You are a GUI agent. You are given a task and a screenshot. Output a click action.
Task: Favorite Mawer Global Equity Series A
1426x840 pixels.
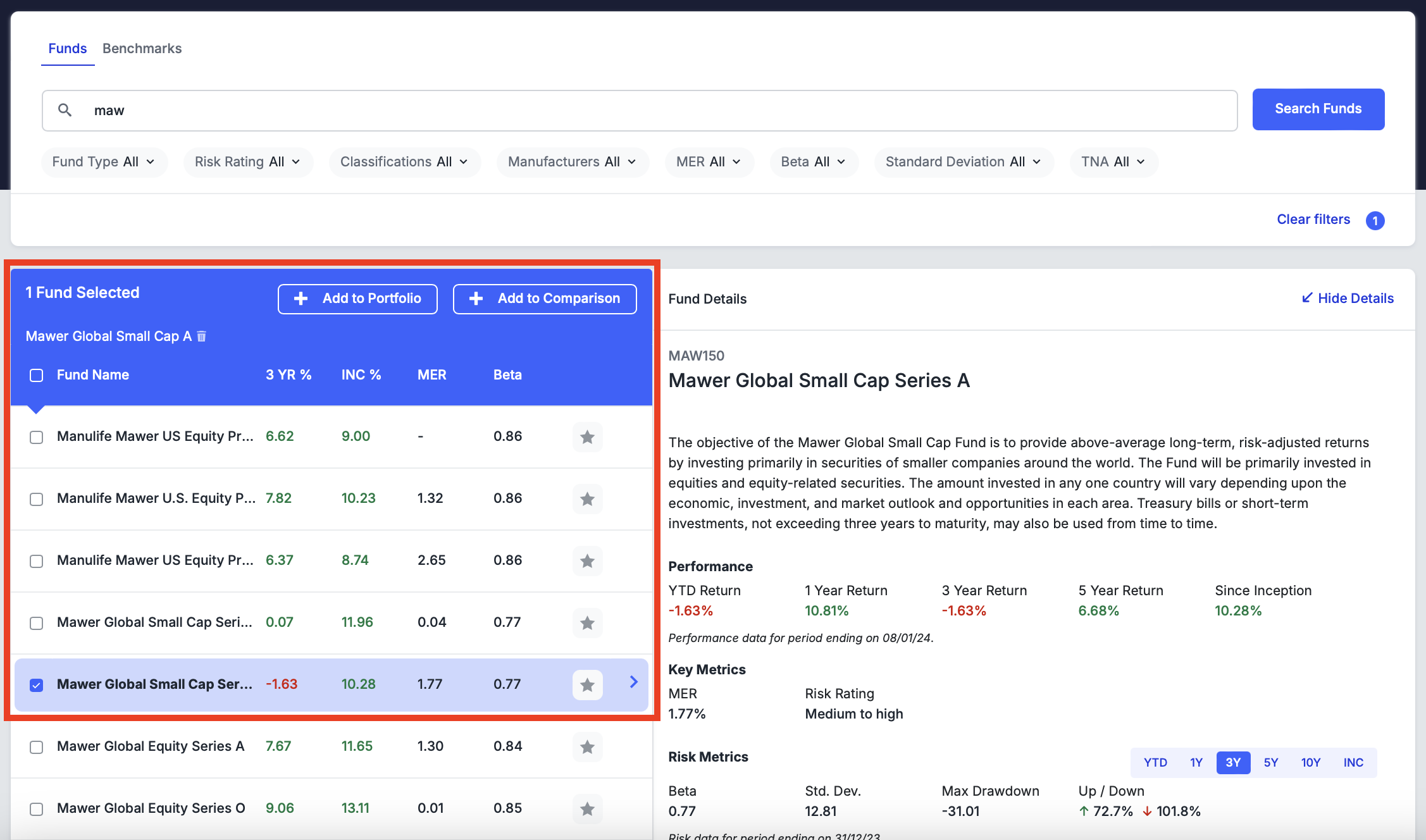(x=587, y=747)
